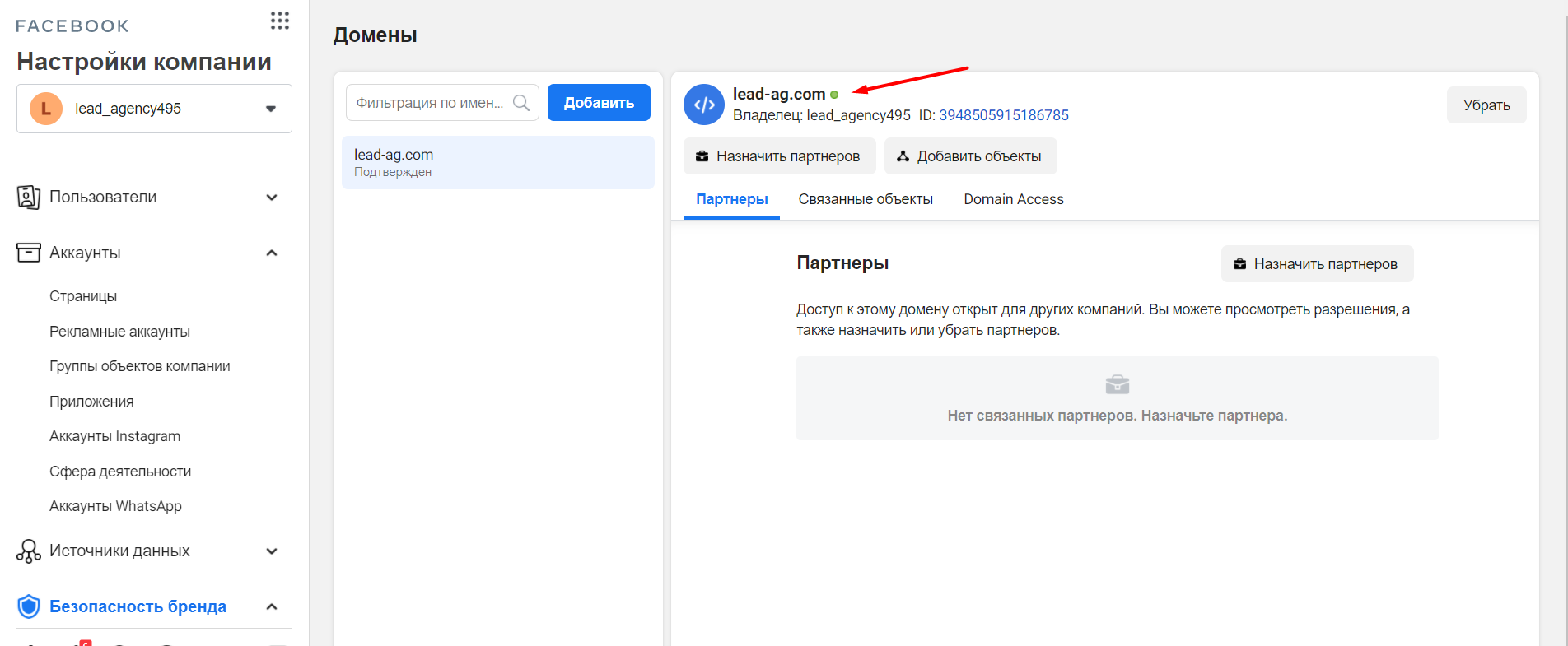This screenshot has width=1568, height=646.
Task: Open the Пользователи menu label
Action: tap(103, 197)
